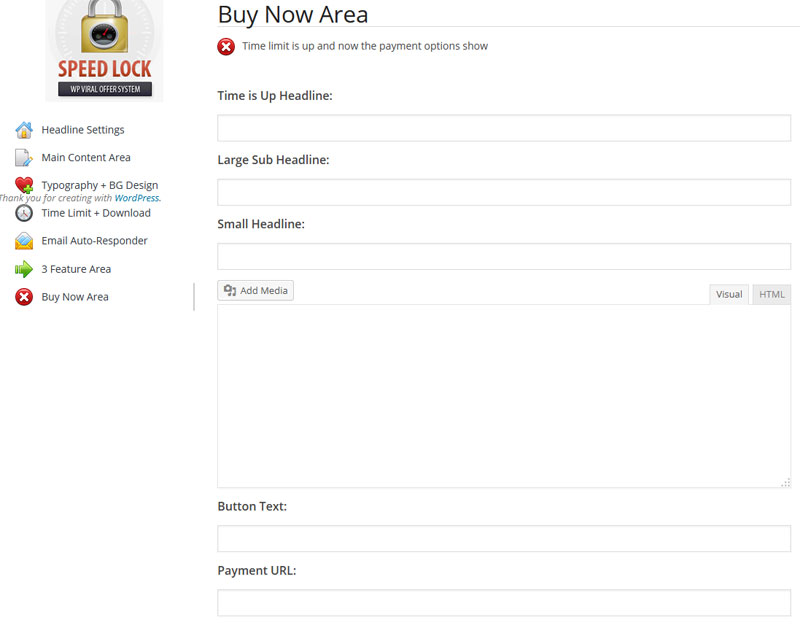Image resolution: width=800 pixels, height=628 pixels.
Task: Click the Buy Now Area page heading
Action: (x=293, y=14)
